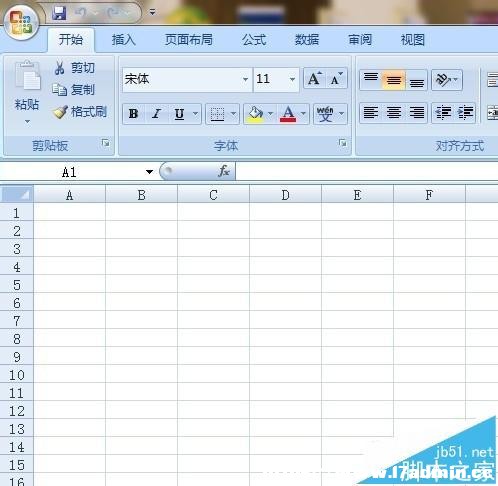Toggle Bold formatting

click(134, 114)
